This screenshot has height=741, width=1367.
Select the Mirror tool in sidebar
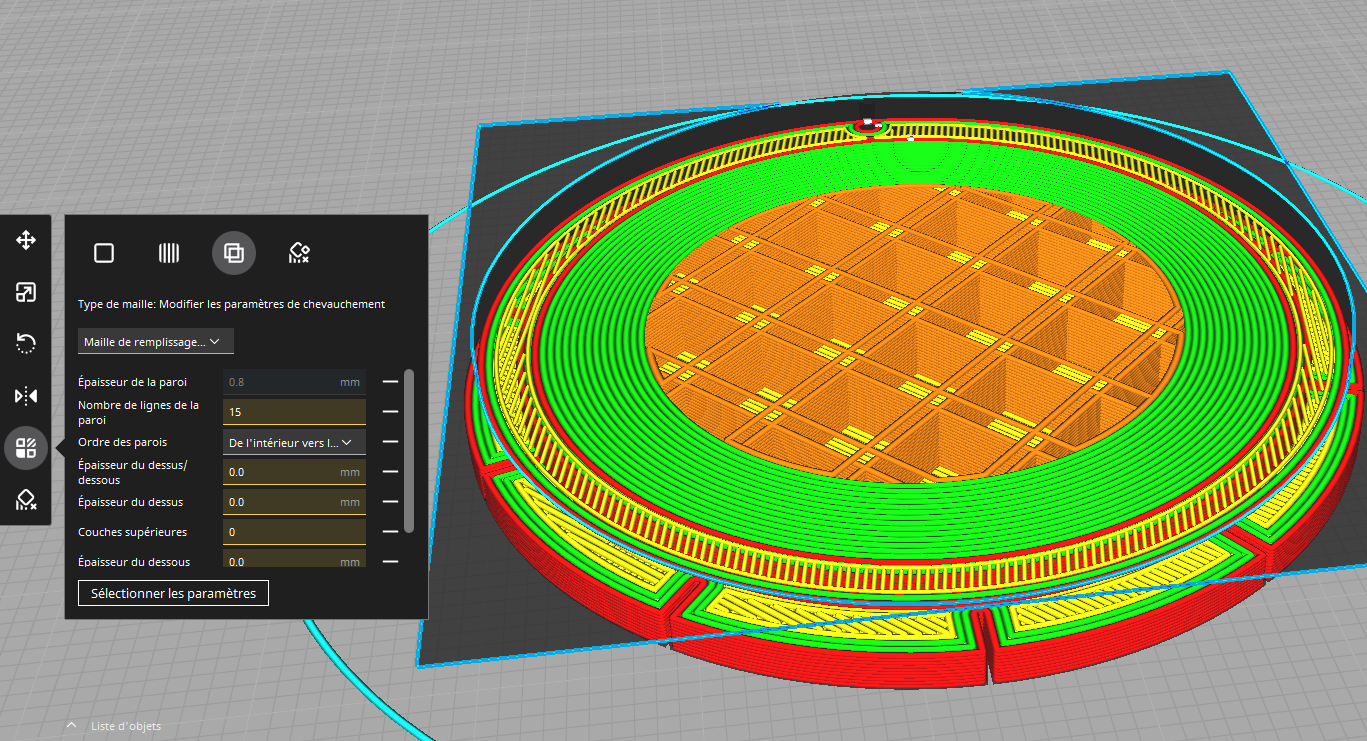point(26,396)
